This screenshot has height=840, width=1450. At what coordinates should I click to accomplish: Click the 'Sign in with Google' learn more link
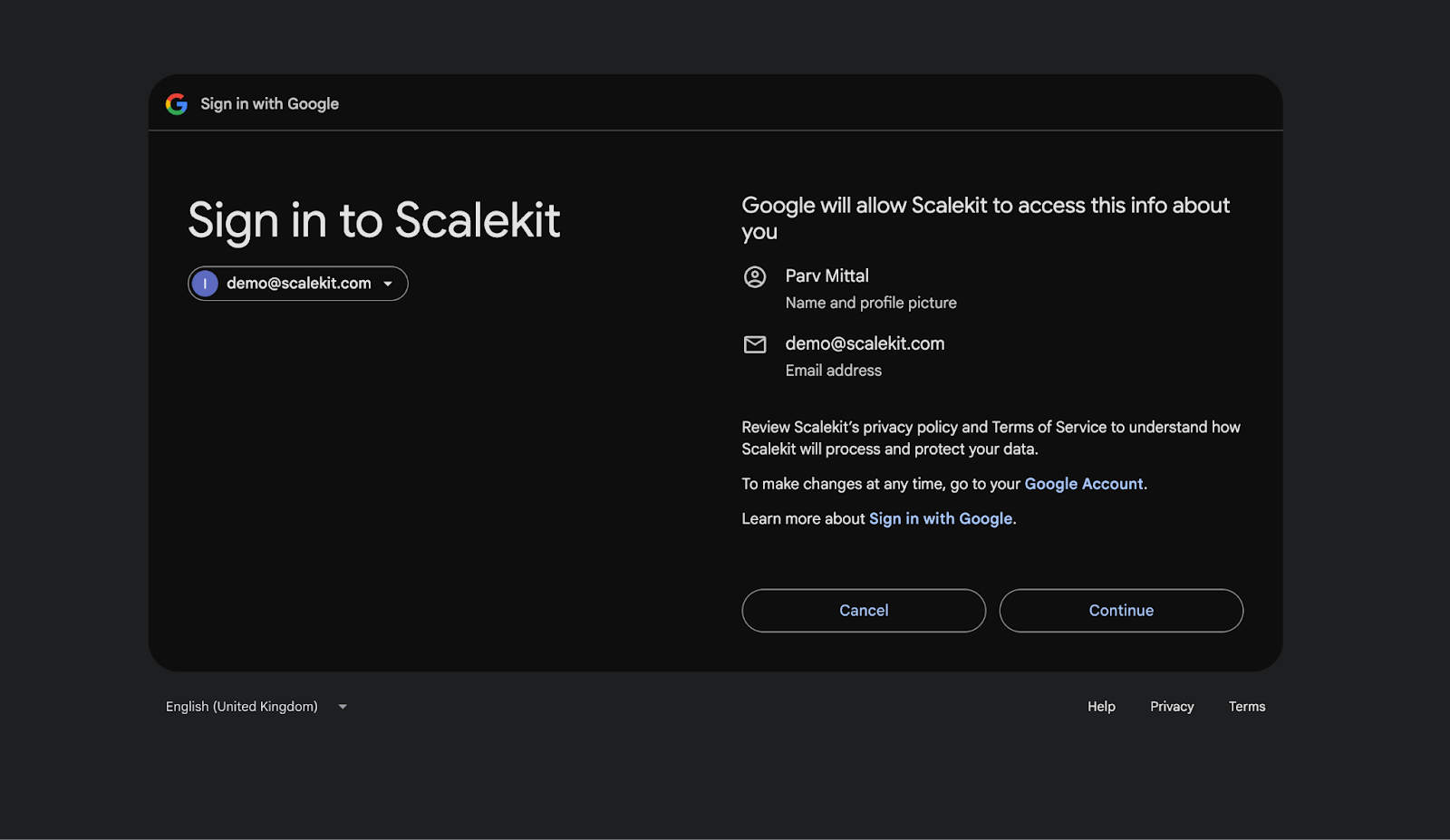tap(941, 518)
